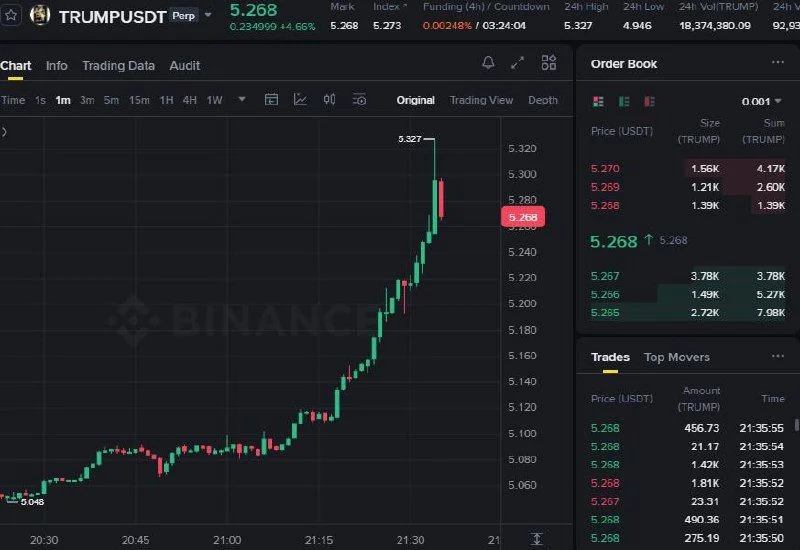Open the Trading Data tab

coord(118,66)
